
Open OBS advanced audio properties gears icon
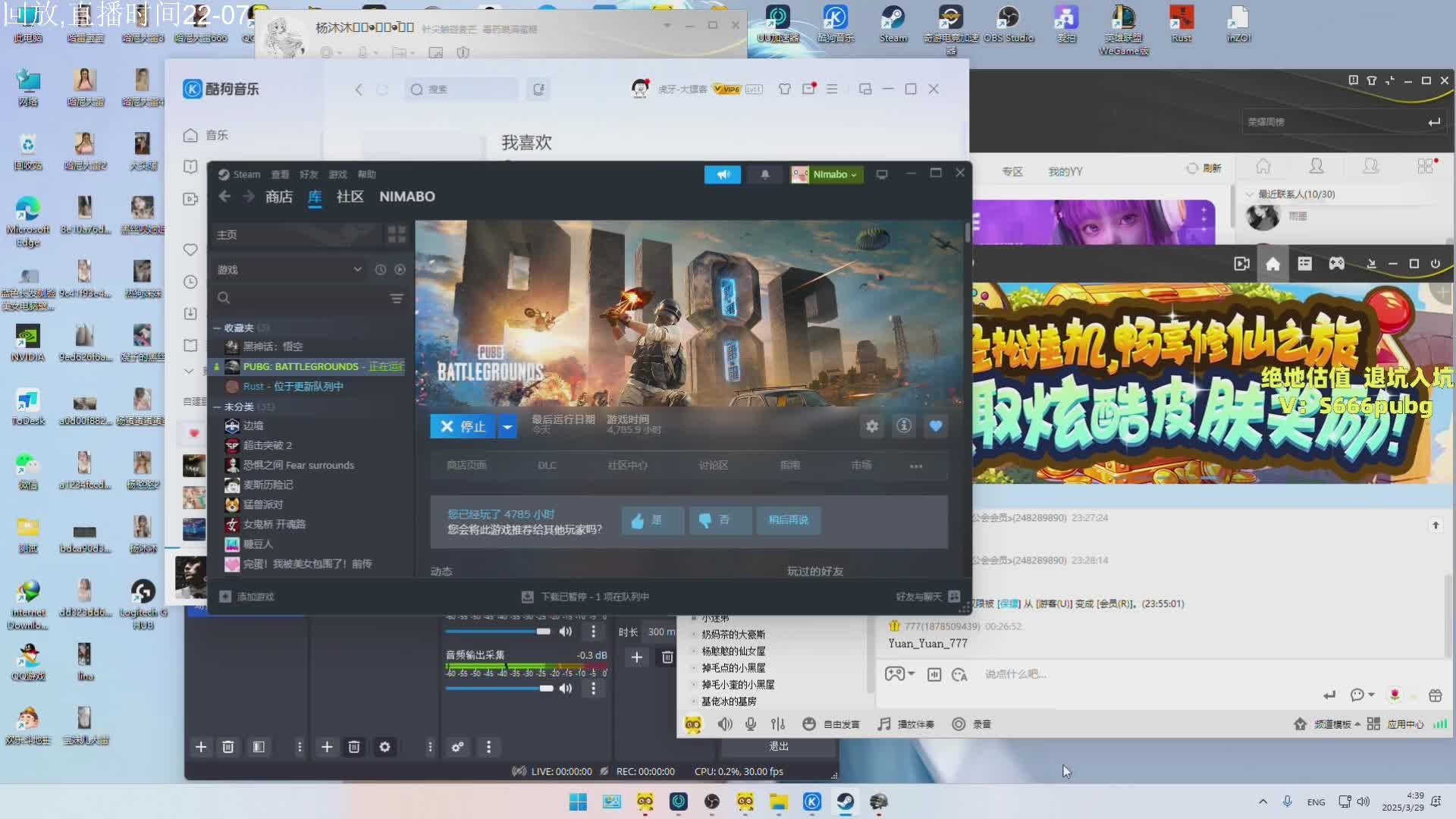(457, 747)
